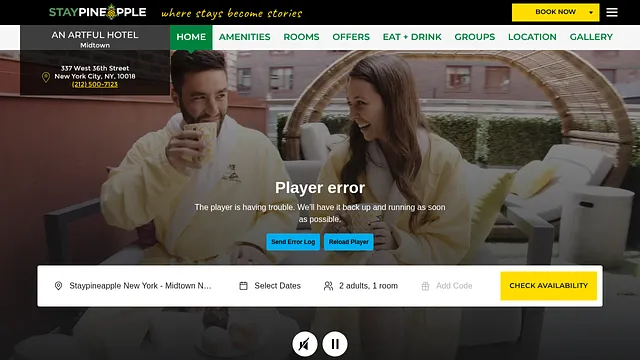This screenshot has width=640, height=360.
Task: Open the Eat + Drink tab
Action: 412,37
